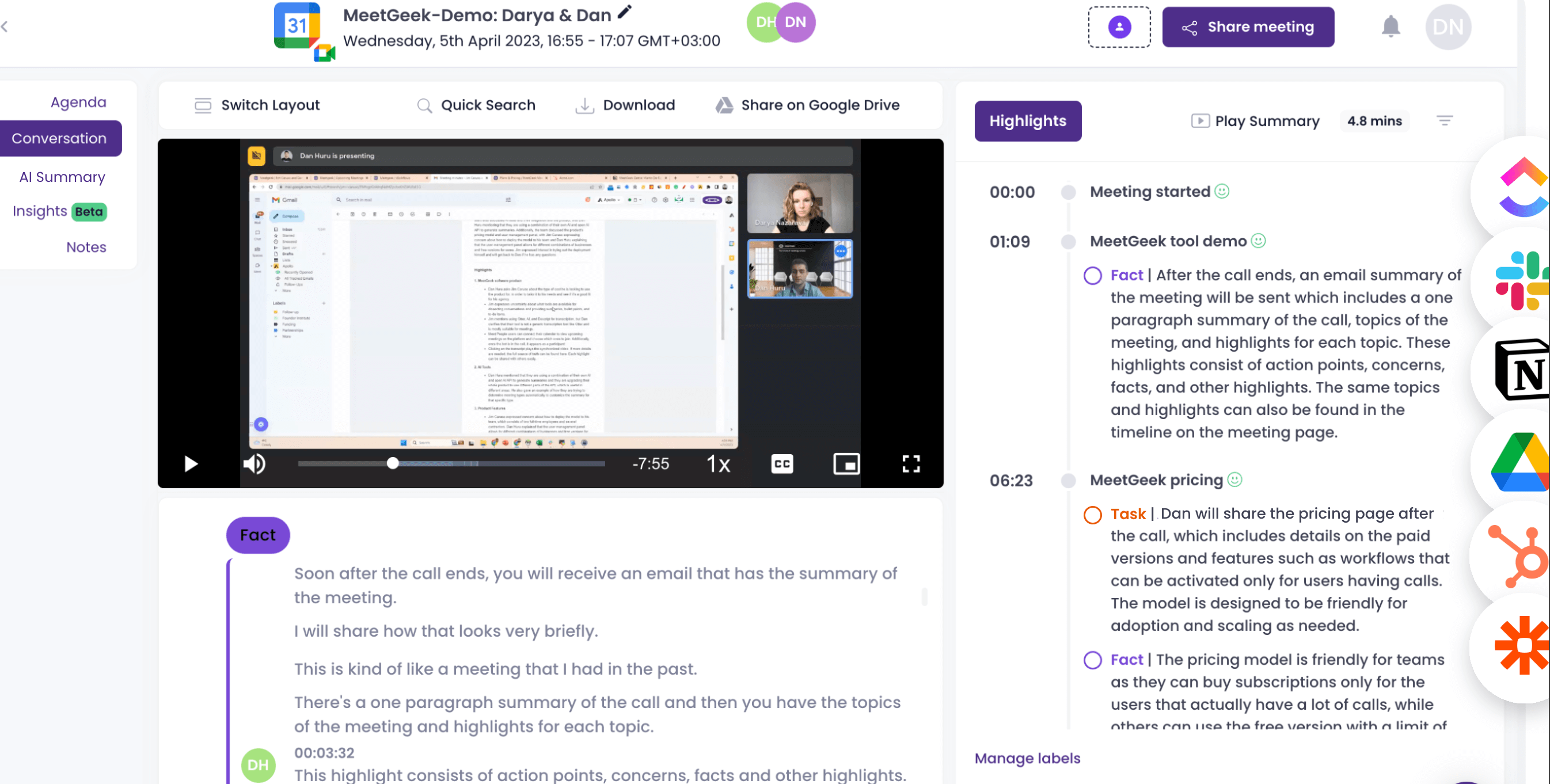Change playback speed from 1x
This screenshot has width=1550, height=784.
pos(719,464)
